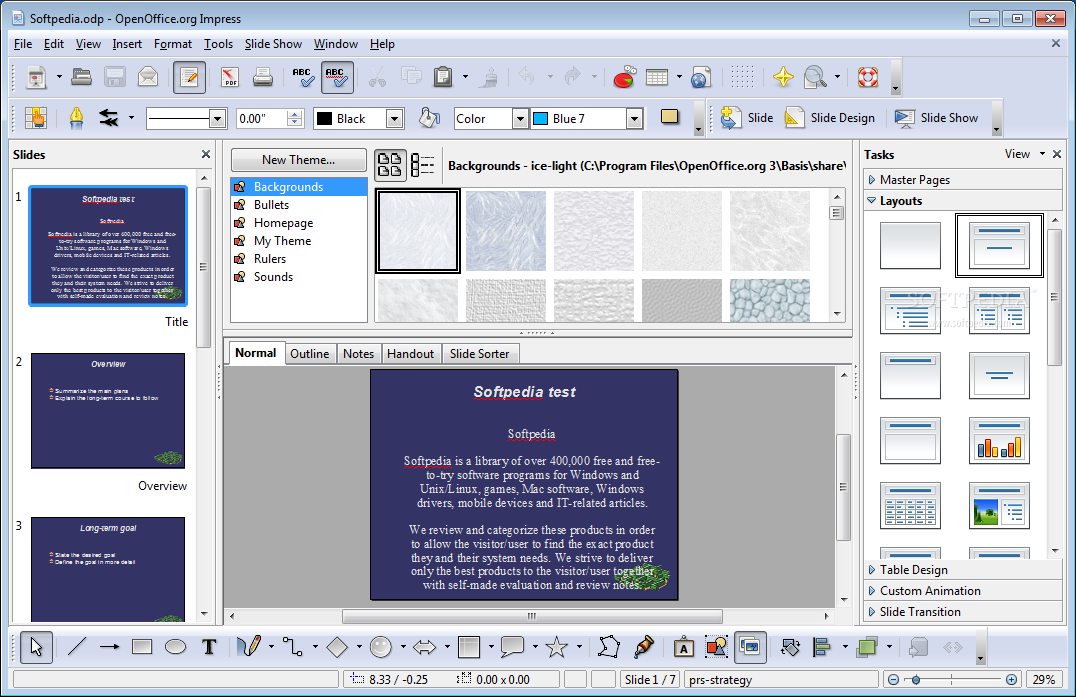Open the Format menu
This screenshot has height=697, width=1076.
(x=172, y=44)
